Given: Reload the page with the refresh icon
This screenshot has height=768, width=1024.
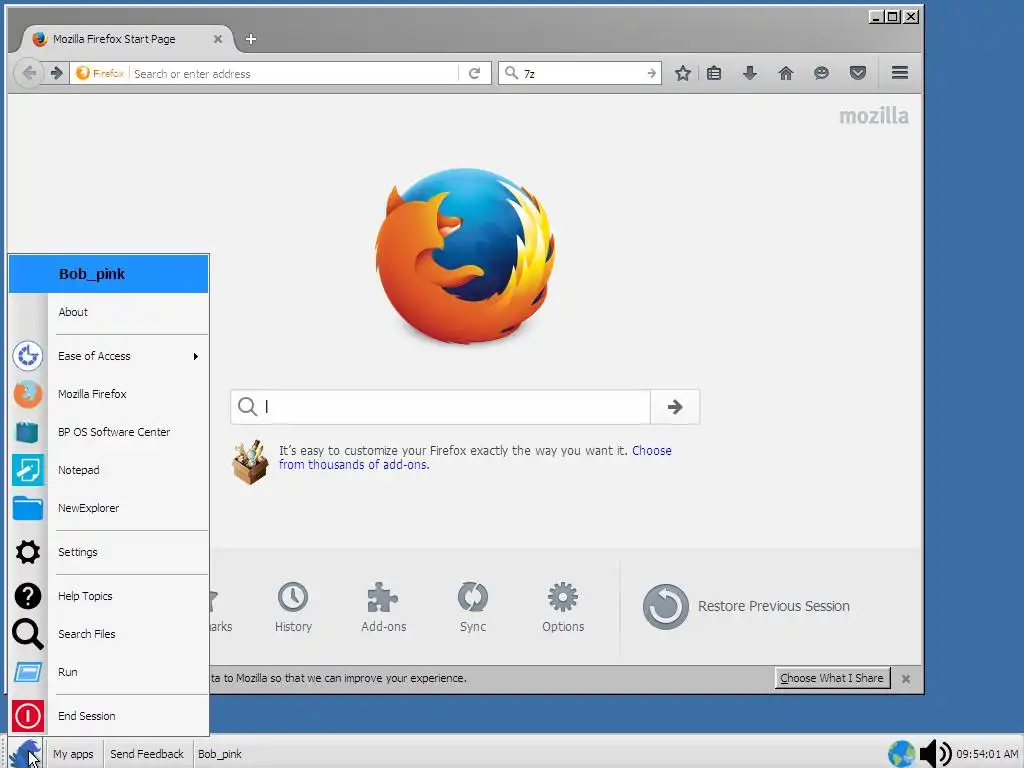Looking at the screenshot, I should click(x=475, y=73).
